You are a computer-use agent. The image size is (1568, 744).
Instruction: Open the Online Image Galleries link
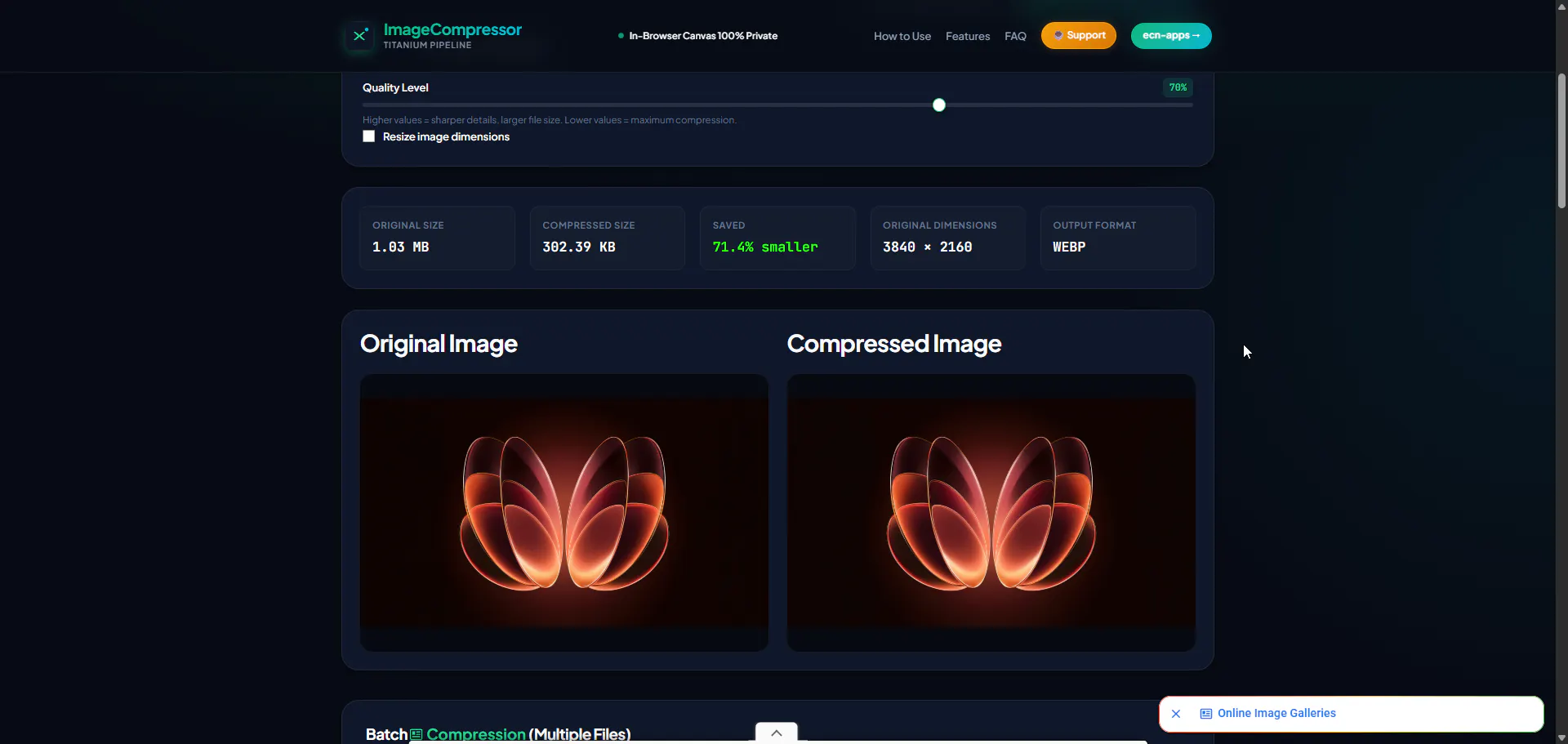1276,714
